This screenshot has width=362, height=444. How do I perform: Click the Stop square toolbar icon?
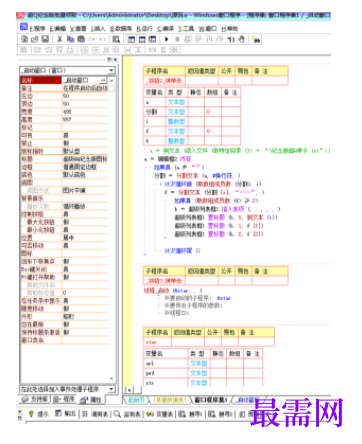177,39
